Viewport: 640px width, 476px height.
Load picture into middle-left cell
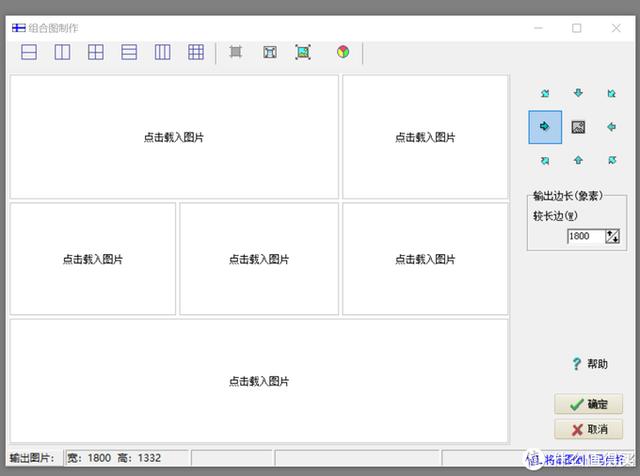coord(93,259)
